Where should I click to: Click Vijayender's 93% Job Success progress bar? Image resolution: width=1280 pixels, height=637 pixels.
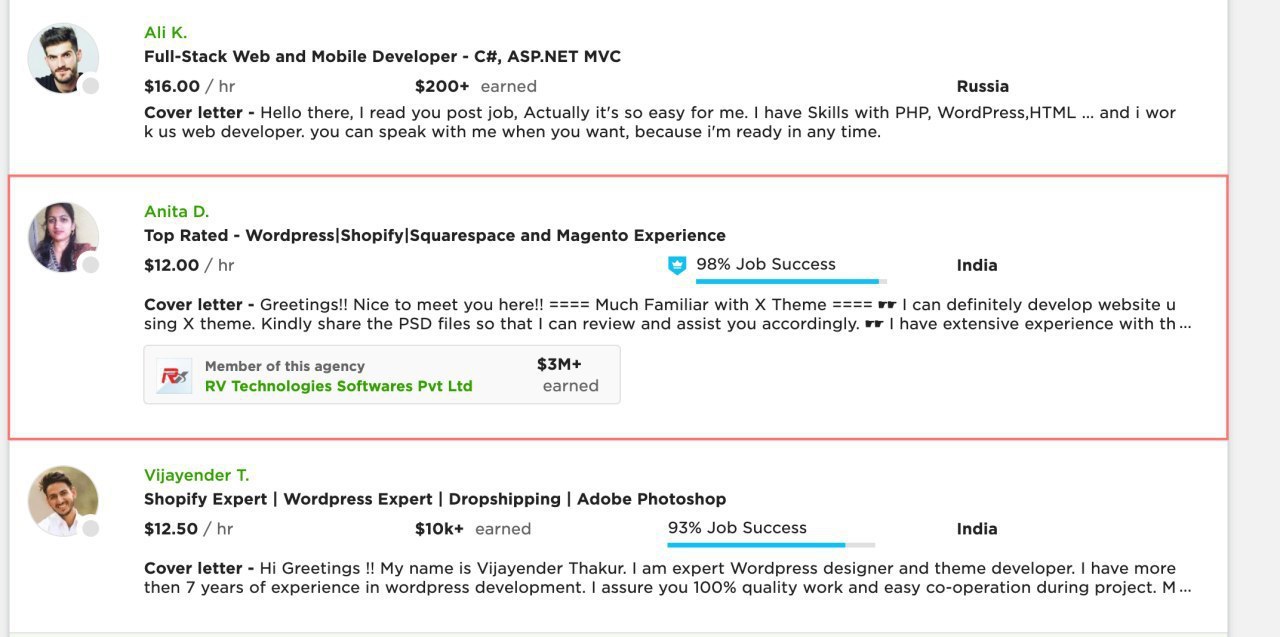point(771,545)
